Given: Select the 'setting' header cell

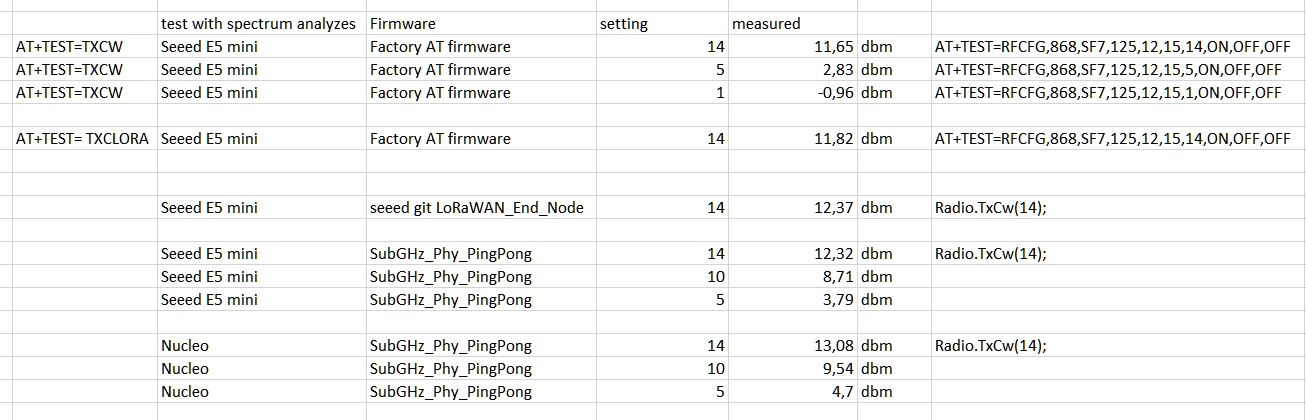Looking at the screenshot, I should tap(662, 23).
